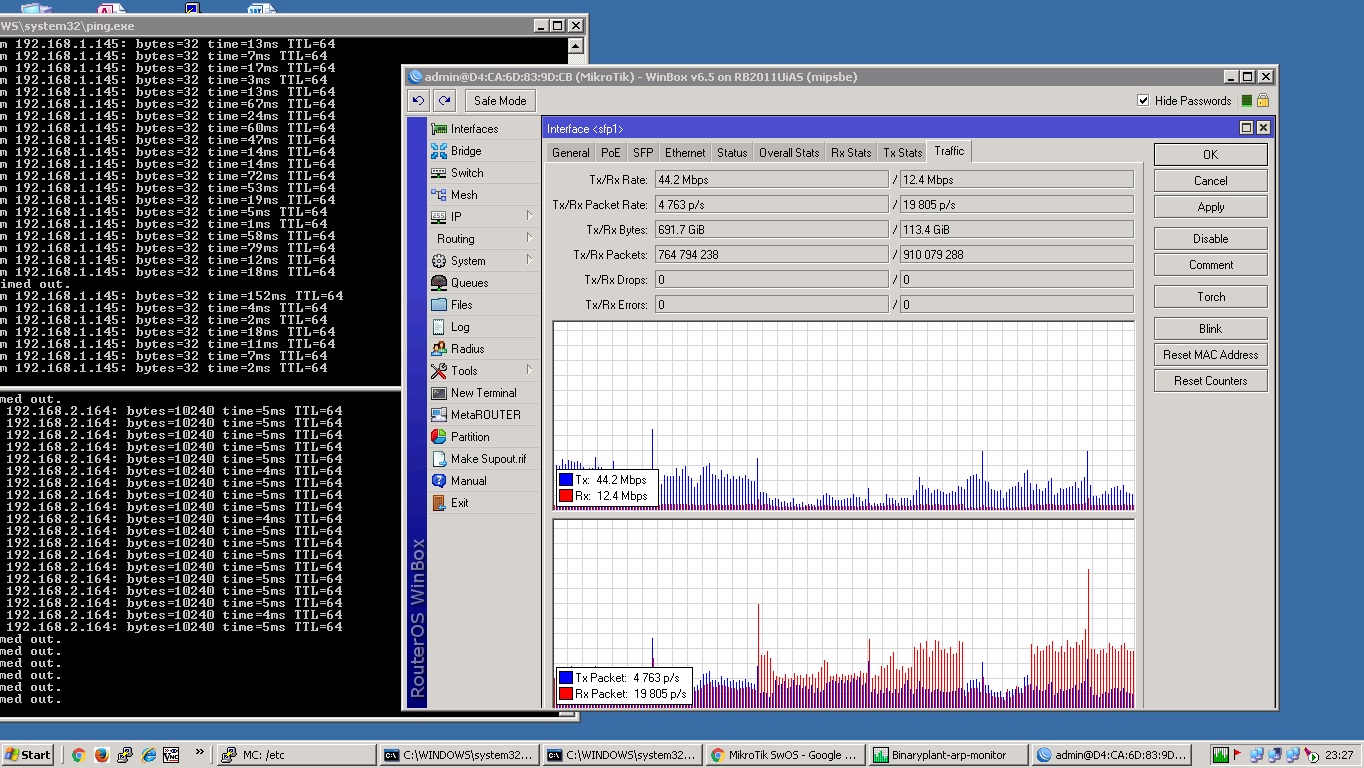The height and width of the screenshot is (768, 1364).
Task: Click the Torch button
Action: tap(1211, 297)
